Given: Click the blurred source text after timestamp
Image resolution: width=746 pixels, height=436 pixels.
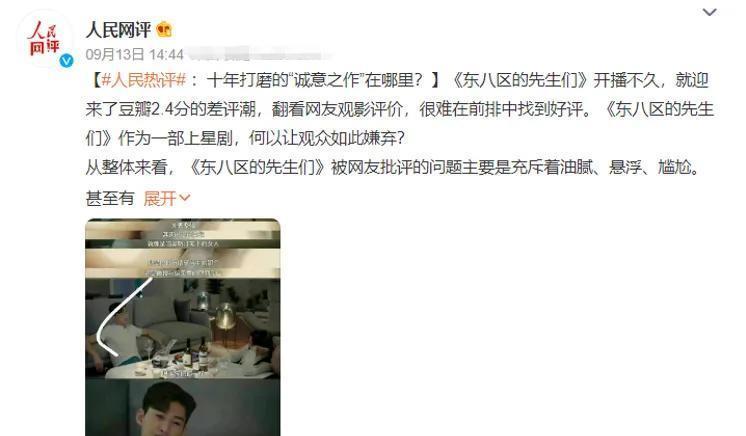Looking at the screenshot, I should point(259,55).
